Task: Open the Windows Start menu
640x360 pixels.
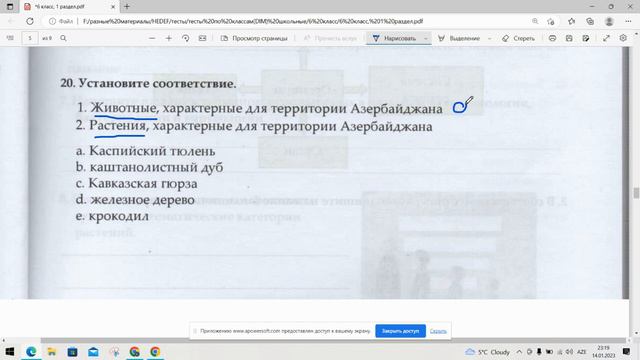Action: point(10,351)
